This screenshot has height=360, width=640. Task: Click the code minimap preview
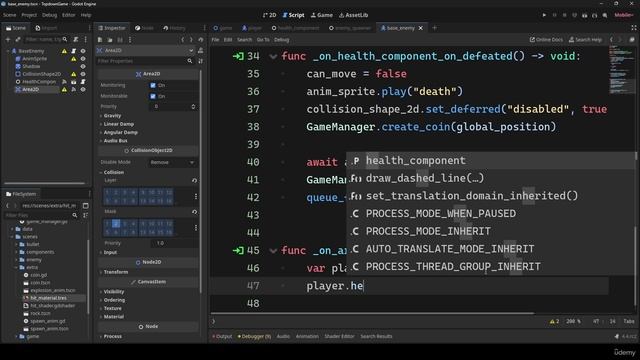click(x=621, y=69)
